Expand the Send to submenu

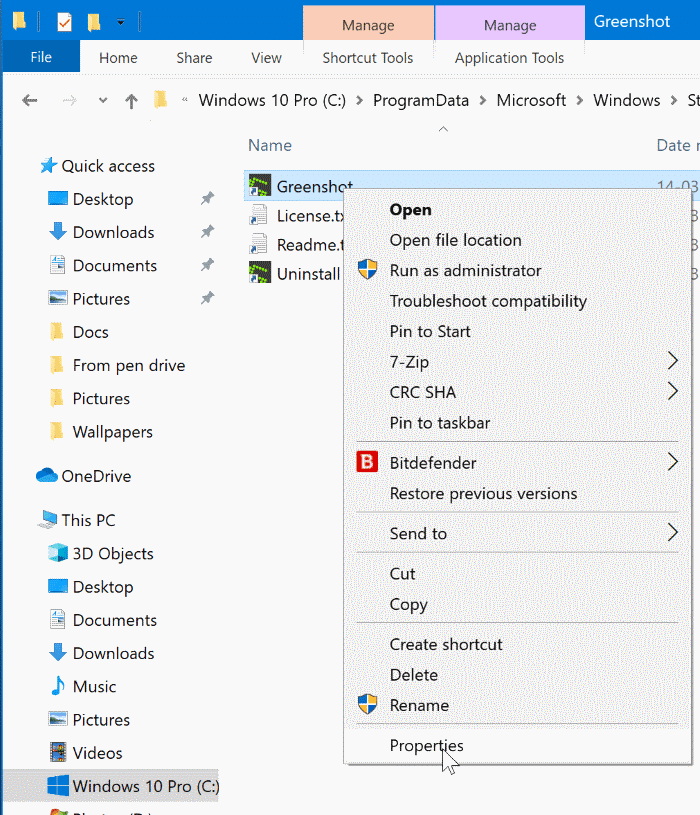tap(518, 533)
